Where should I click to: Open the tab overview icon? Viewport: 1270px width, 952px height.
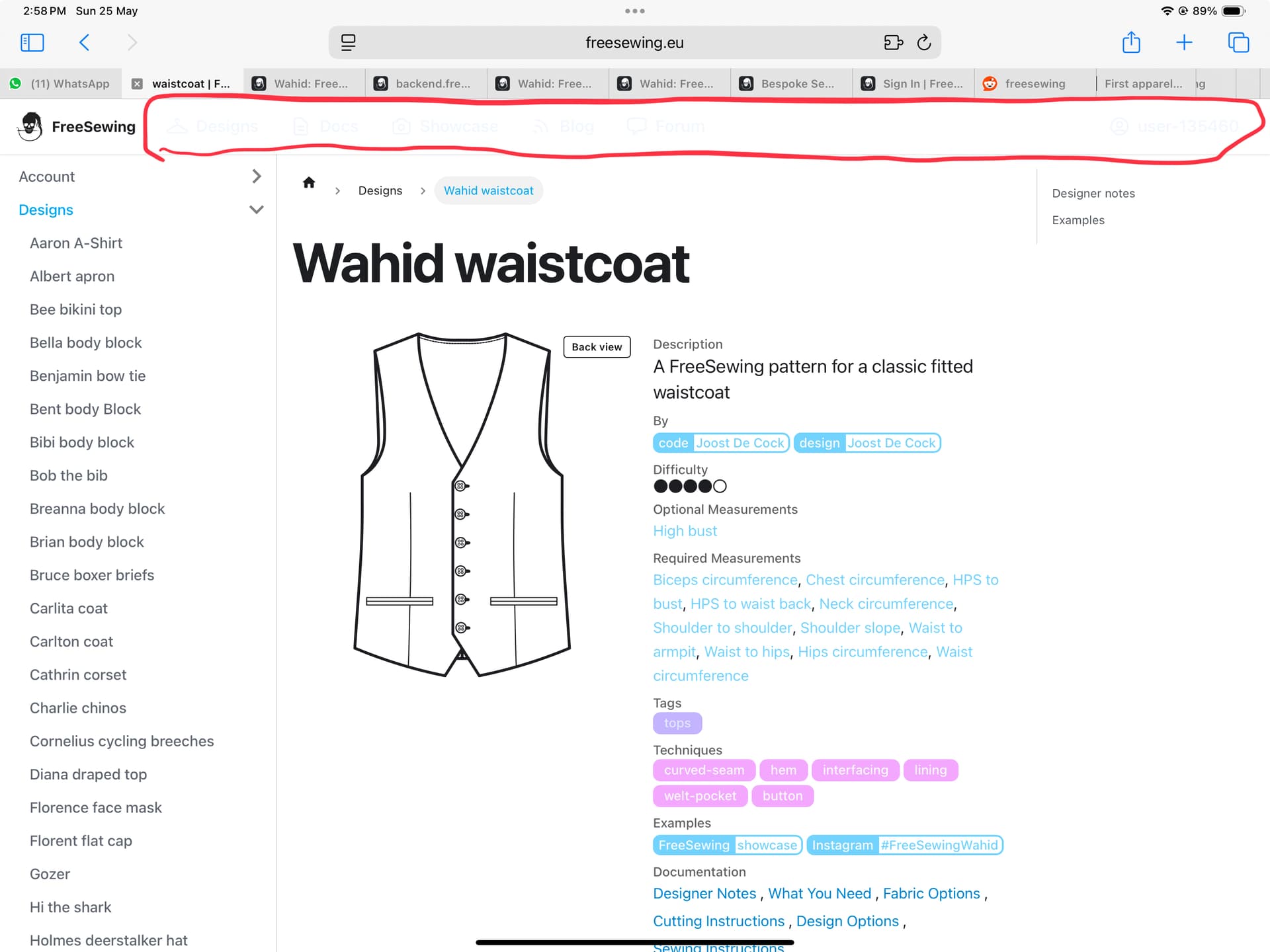click(1238, 43)
